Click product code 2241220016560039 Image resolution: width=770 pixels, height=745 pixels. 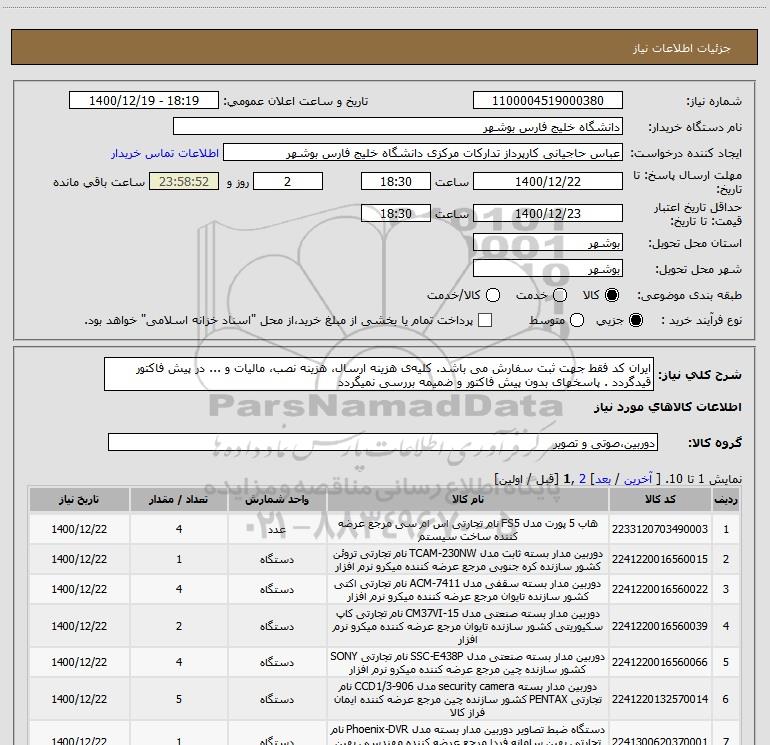(x=660, y=626)
